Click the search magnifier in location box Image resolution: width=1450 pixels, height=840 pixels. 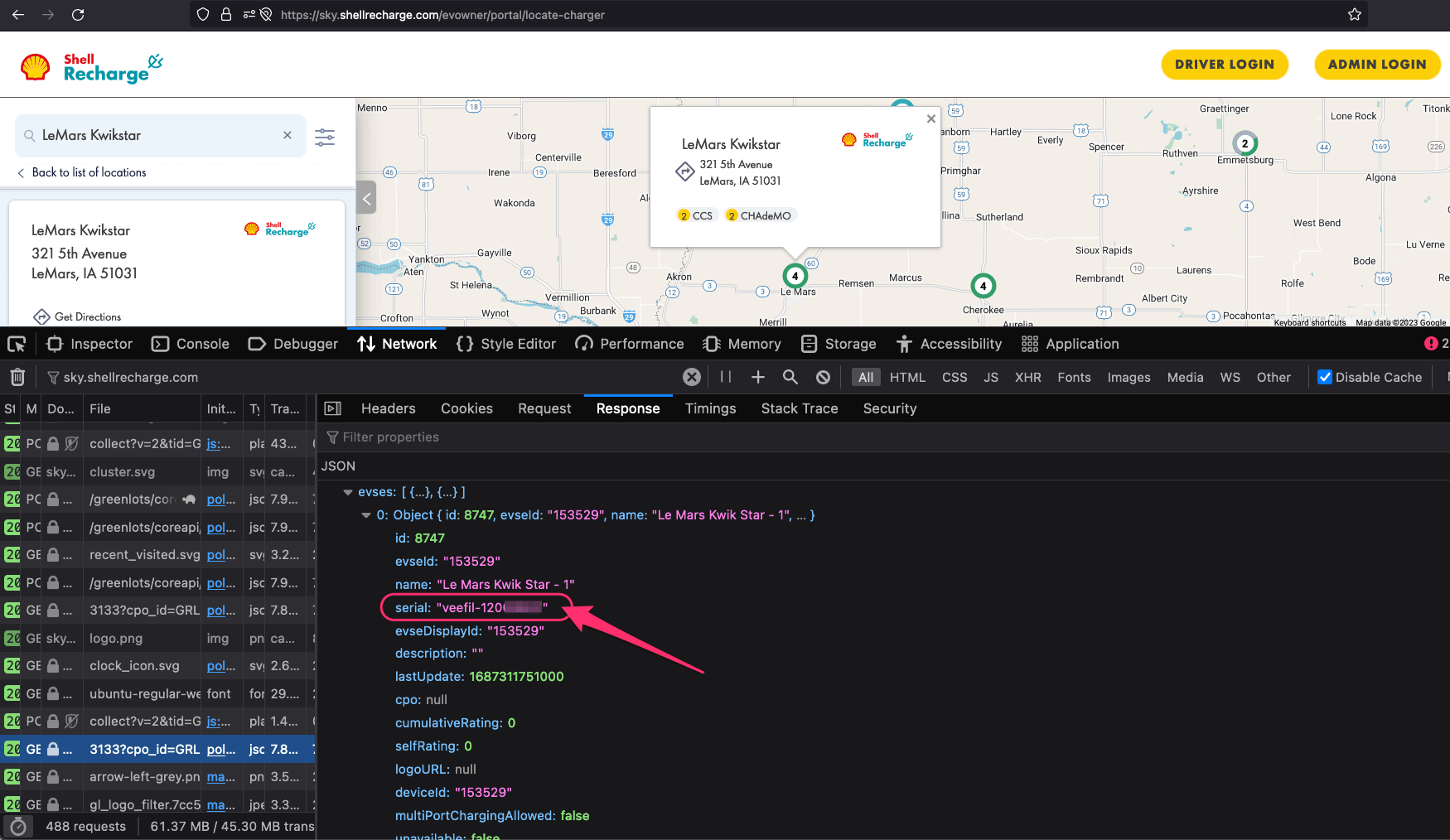click(x=30, y=135)
